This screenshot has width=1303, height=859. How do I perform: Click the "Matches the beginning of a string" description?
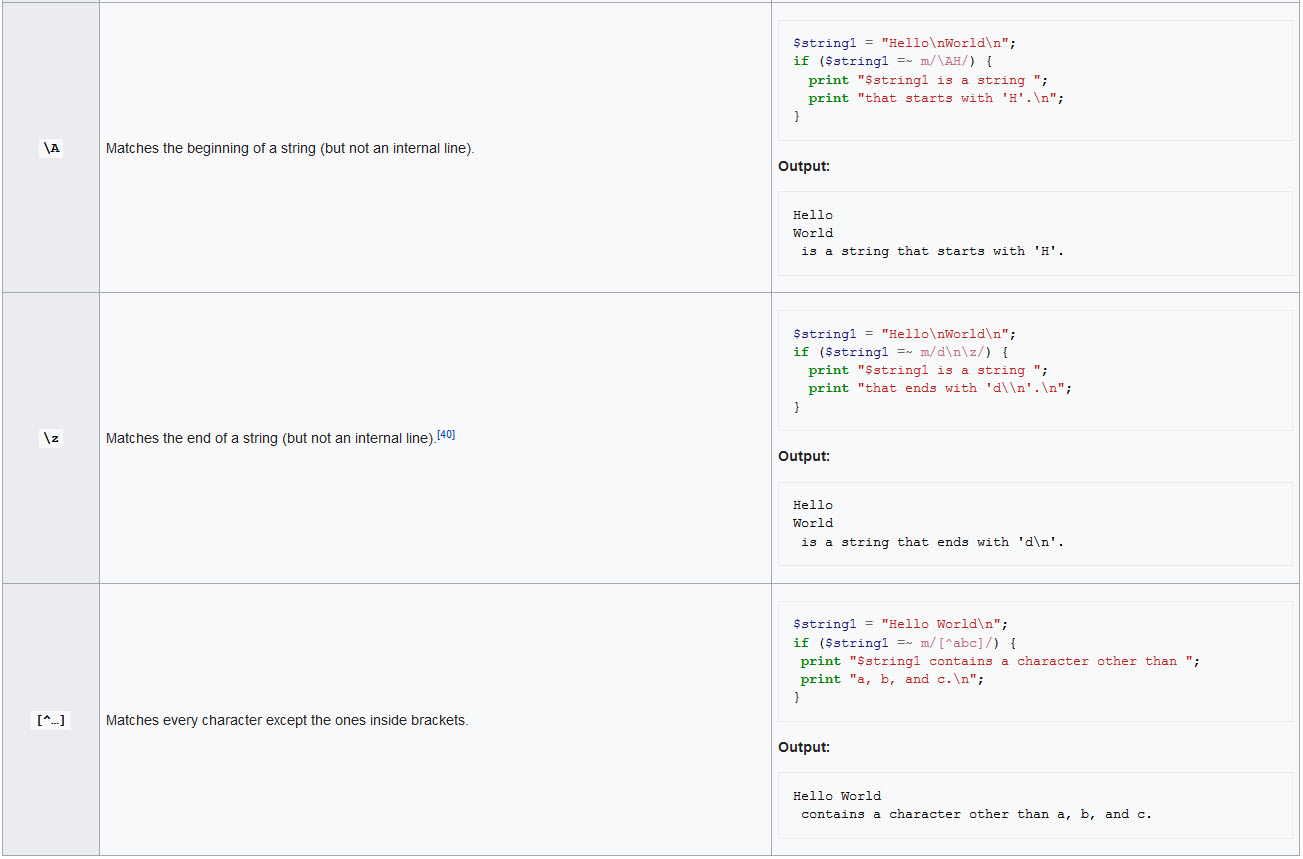click(x=290, y=149)
